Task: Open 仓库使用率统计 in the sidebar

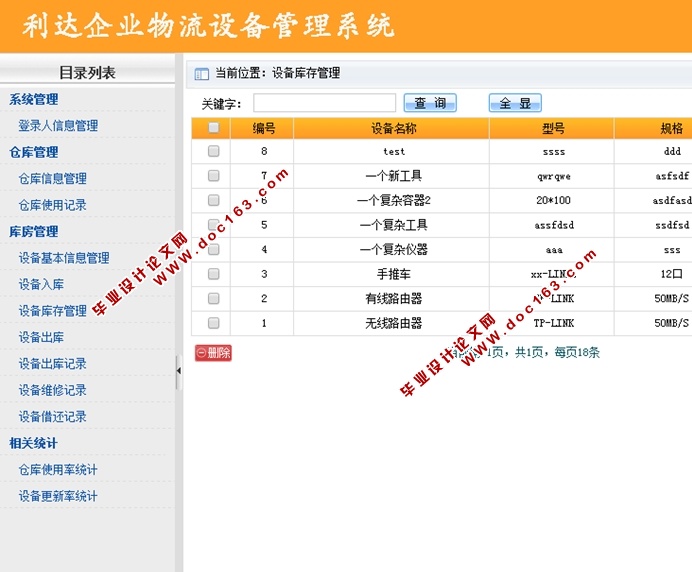Action: click(x=58, y=470)
